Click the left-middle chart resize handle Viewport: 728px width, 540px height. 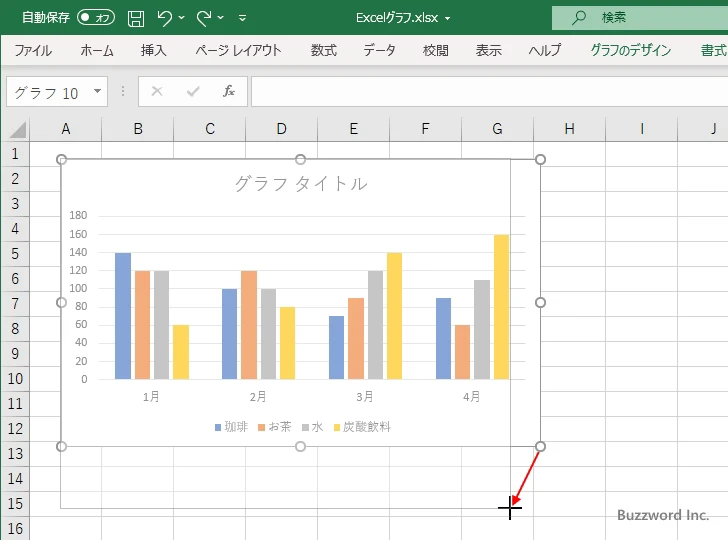(61, 303)
